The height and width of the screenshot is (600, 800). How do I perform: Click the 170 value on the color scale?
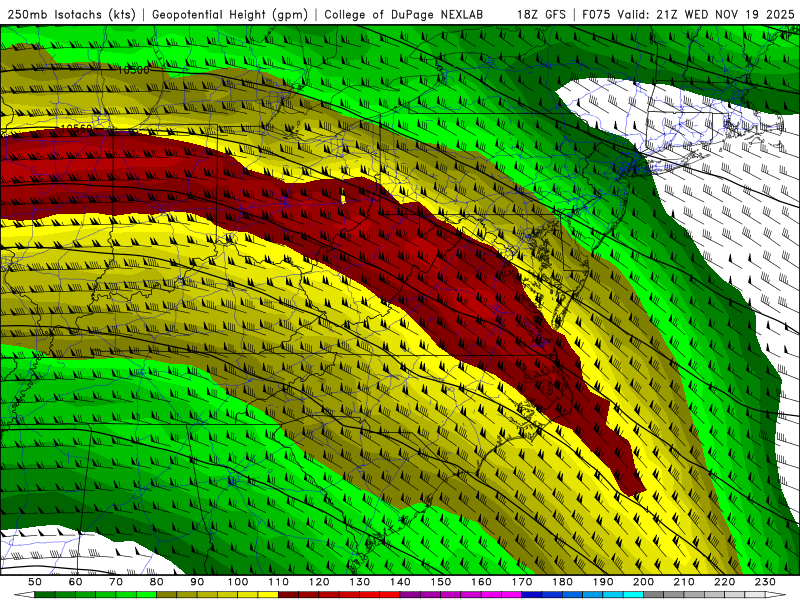click(522, 582)
